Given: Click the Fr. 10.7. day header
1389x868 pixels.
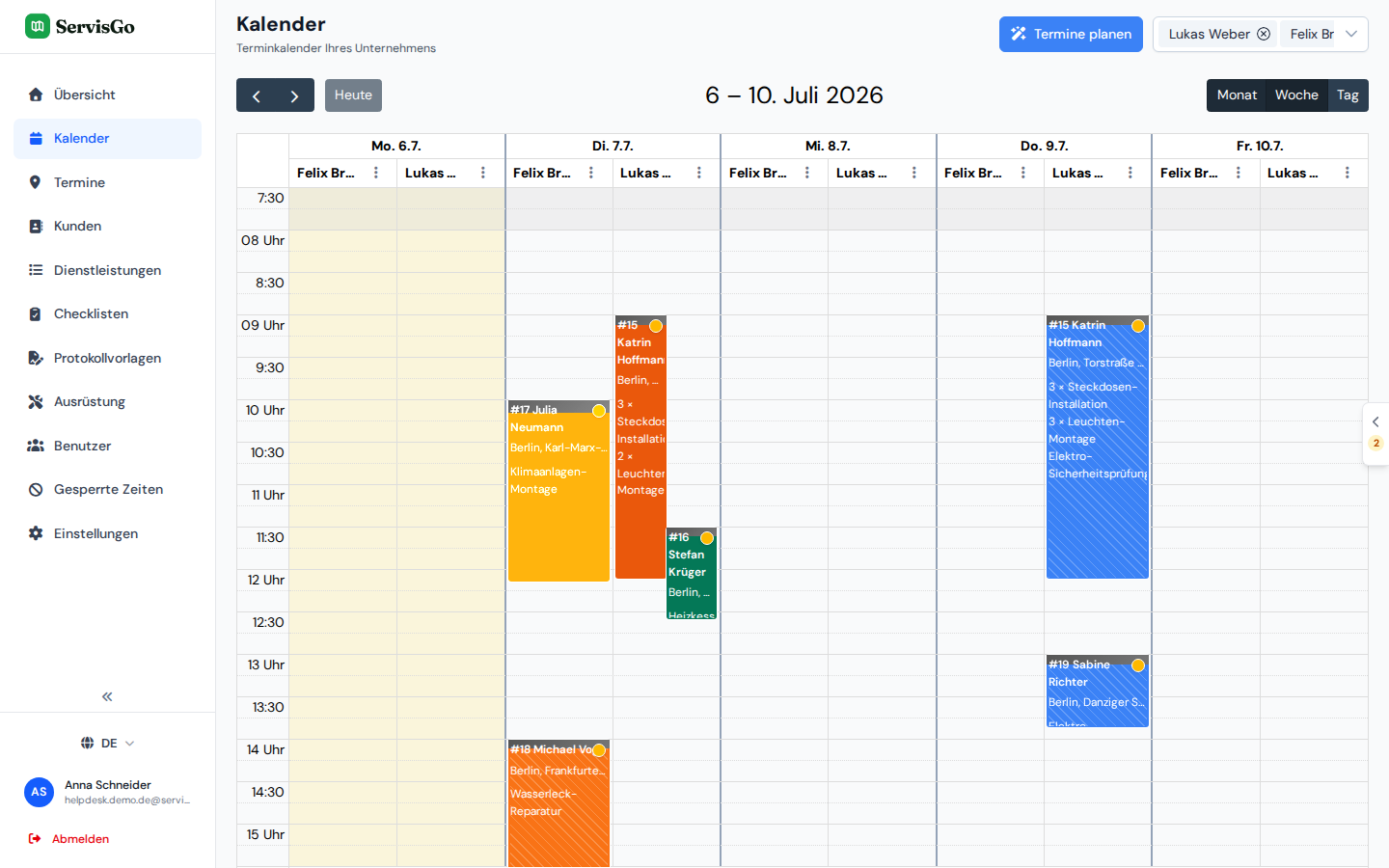Looking at the screenshot, I should coord(1260,147).
